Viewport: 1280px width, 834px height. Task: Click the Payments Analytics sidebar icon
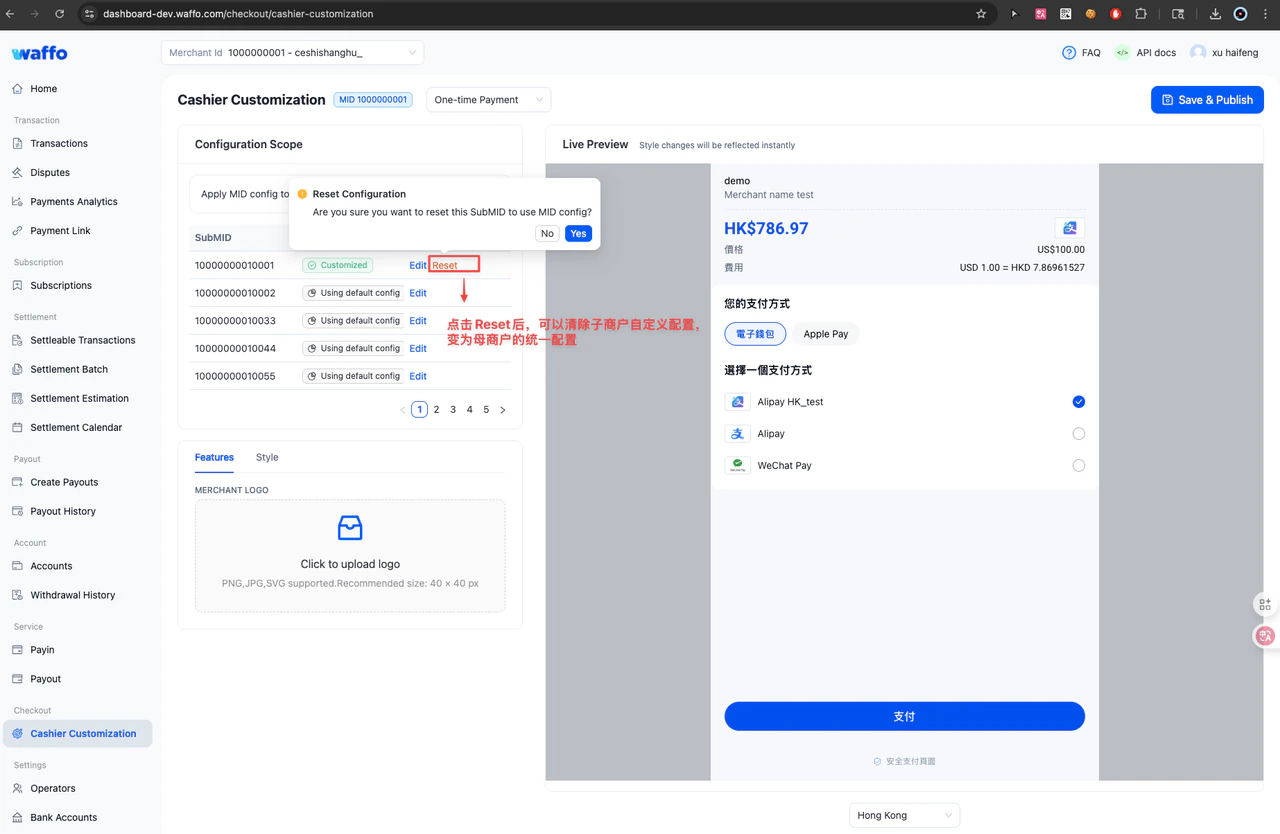tap(17, 201)
